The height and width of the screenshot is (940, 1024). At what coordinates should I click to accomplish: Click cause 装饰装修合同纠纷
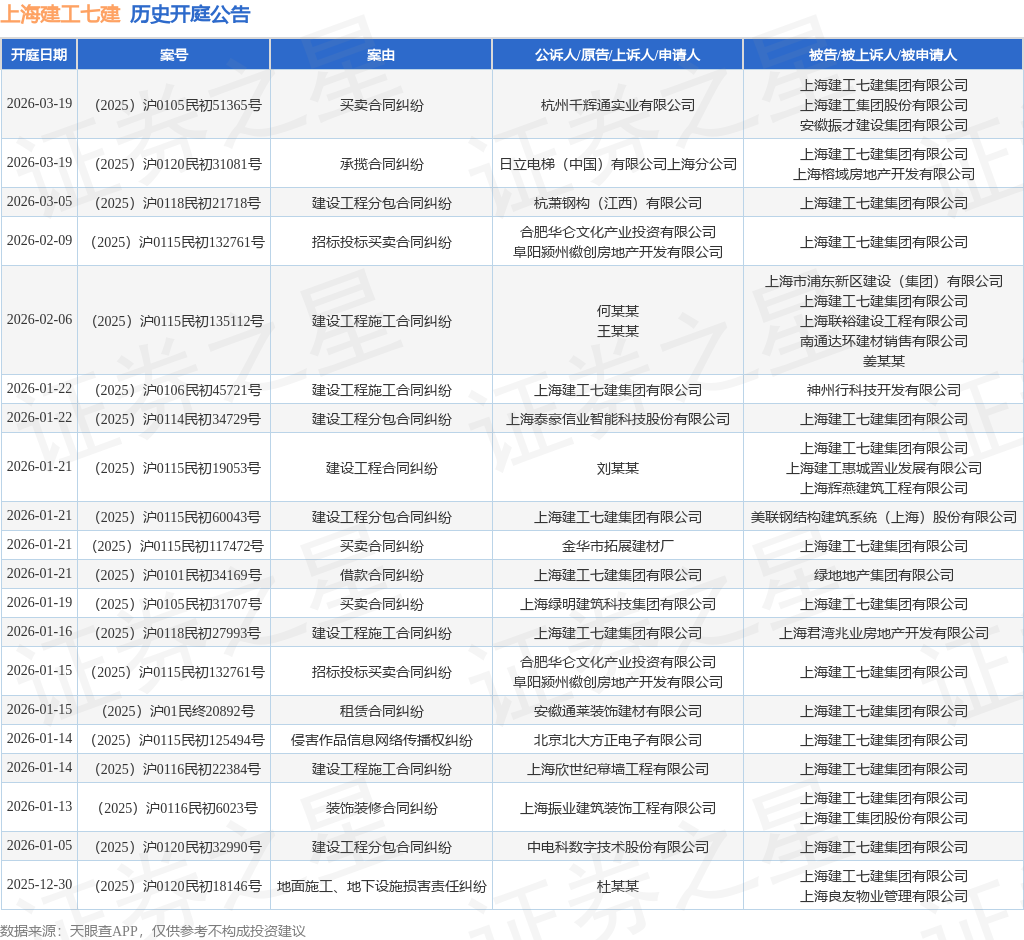click(381, 809)
